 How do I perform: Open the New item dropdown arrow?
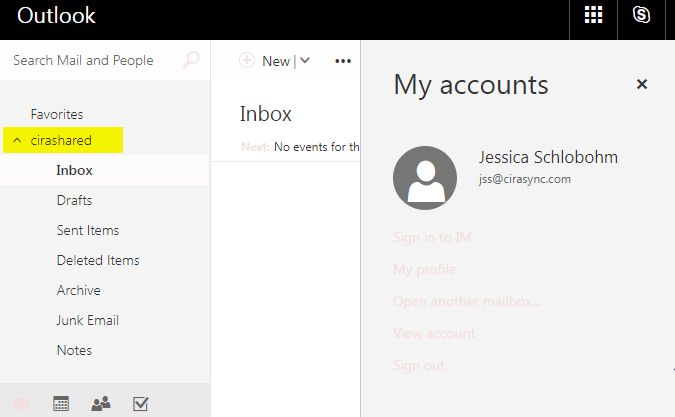pyautogui.click(x=305, y=61)
